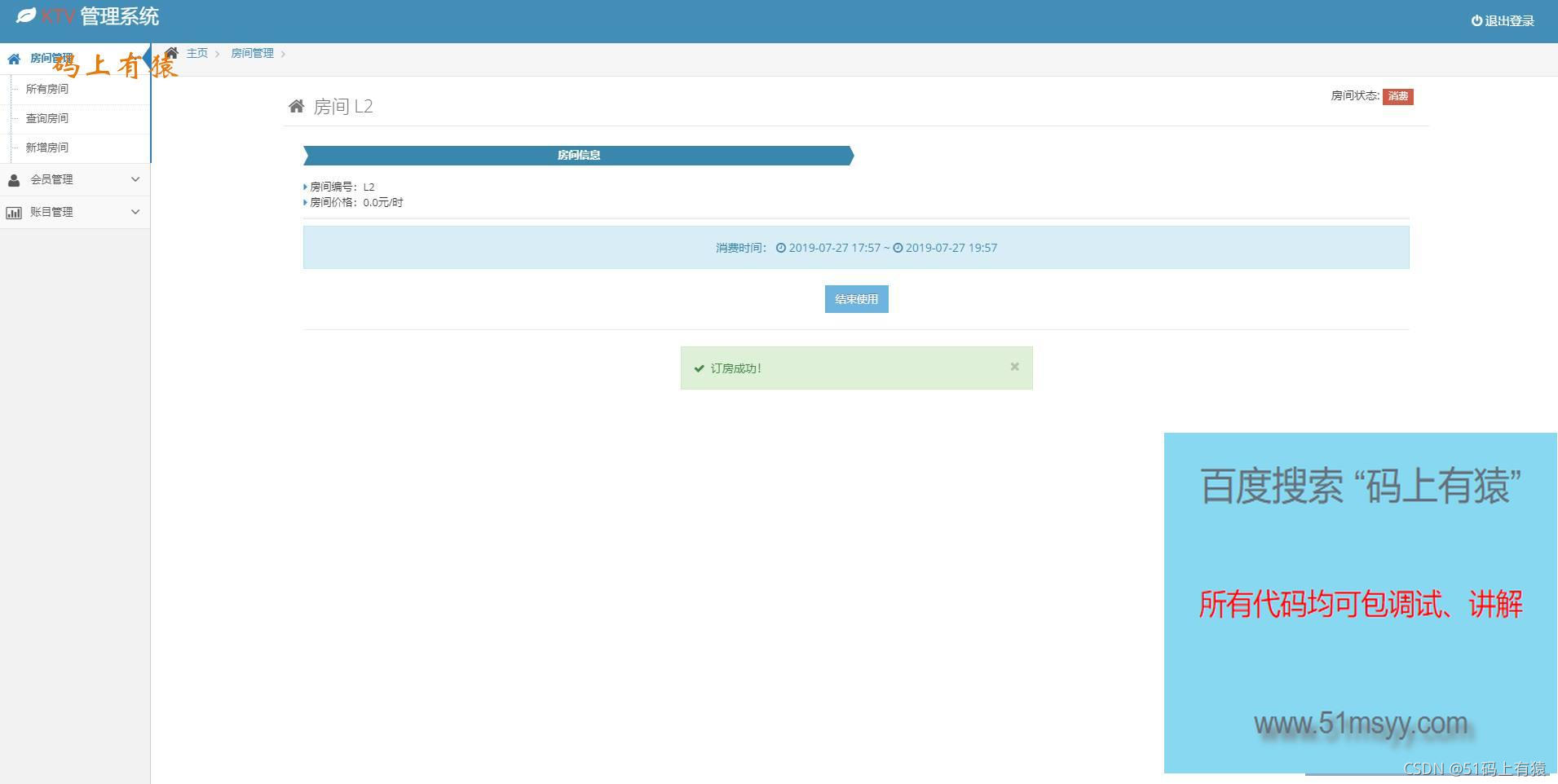Click the clock icon before end time
Viewport: 1558px width, 784px height.
pos(898,248)
